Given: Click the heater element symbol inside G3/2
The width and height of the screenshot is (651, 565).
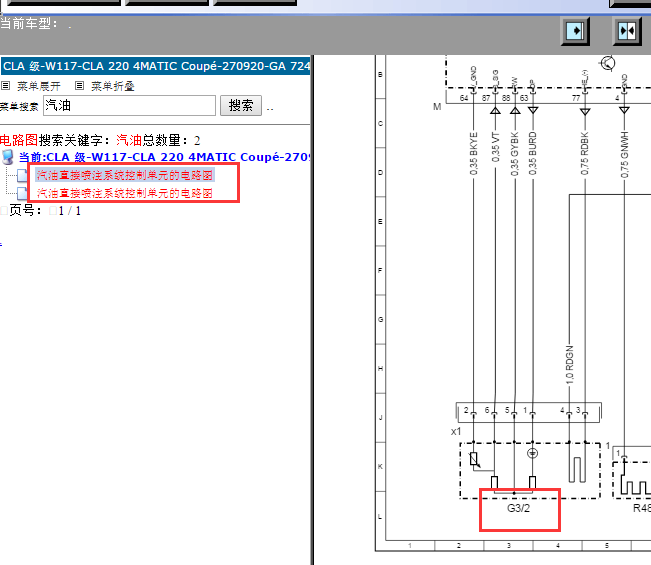Looking at the screenshot, I should (x=577, y=470).
